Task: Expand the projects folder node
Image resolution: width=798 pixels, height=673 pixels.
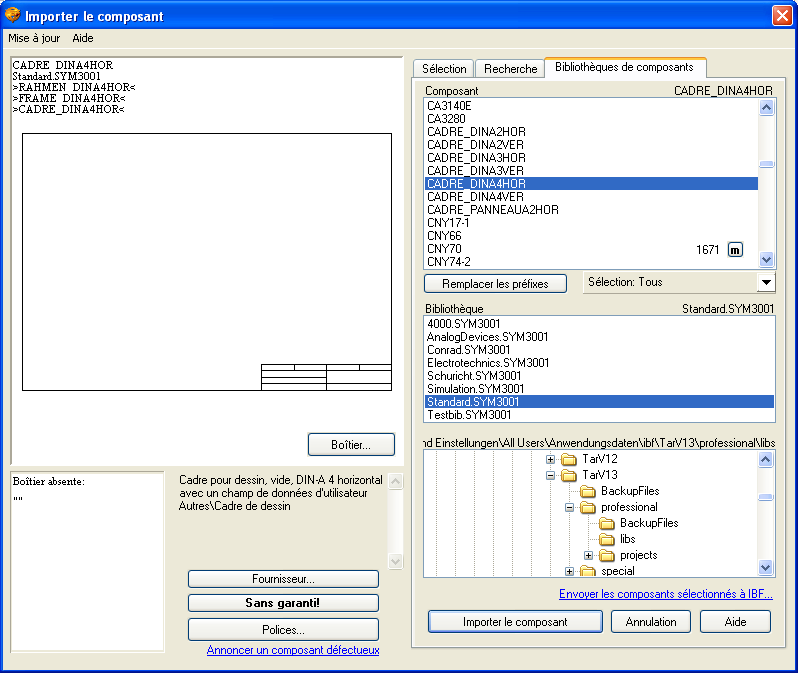Action: tap(588, 555)
